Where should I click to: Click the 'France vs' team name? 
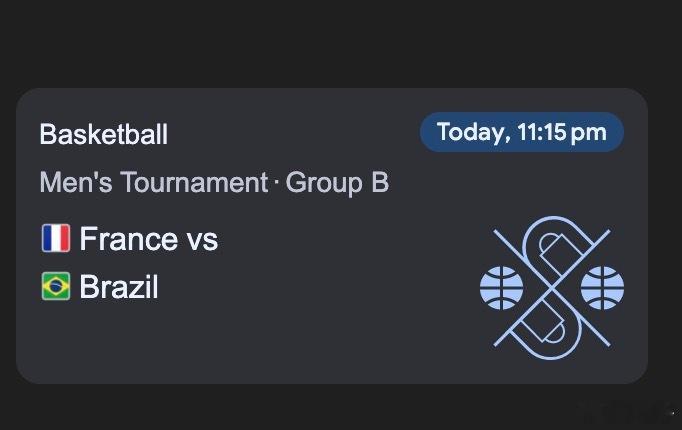pyautogui.click(x=148, y=239)
